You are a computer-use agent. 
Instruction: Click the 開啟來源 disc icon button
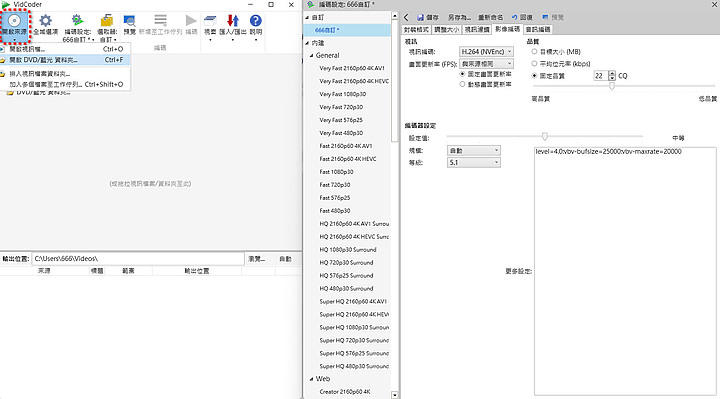pyautogui.click(x=15, y=26)
